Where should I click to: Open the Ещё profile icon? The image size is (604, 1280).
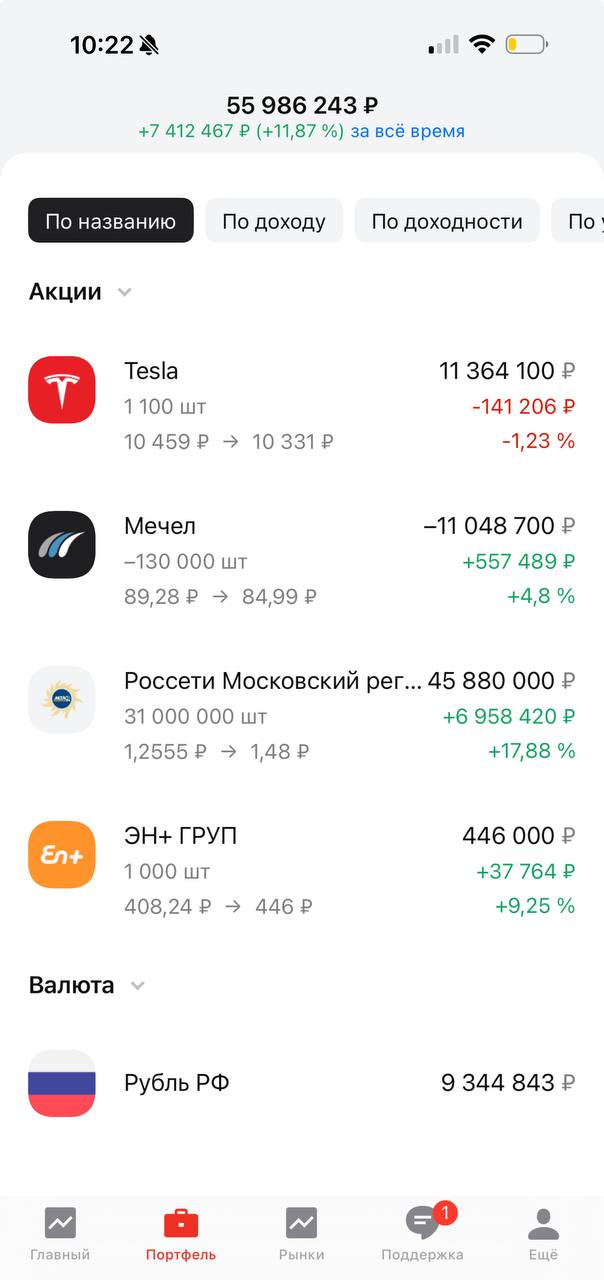tap(543, 1222)
